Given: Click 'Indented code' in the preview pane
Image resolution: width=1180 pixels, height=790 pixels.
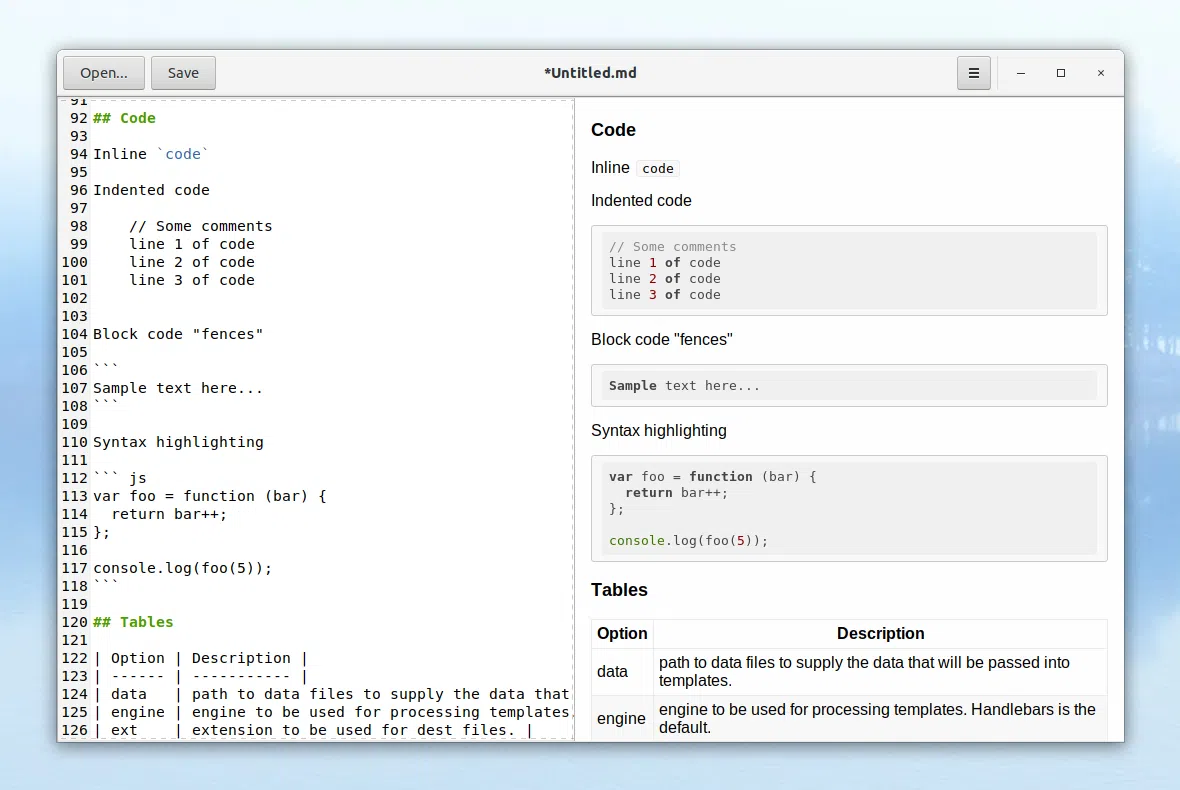Looking at the screenshot, I should tap(641, 201).
